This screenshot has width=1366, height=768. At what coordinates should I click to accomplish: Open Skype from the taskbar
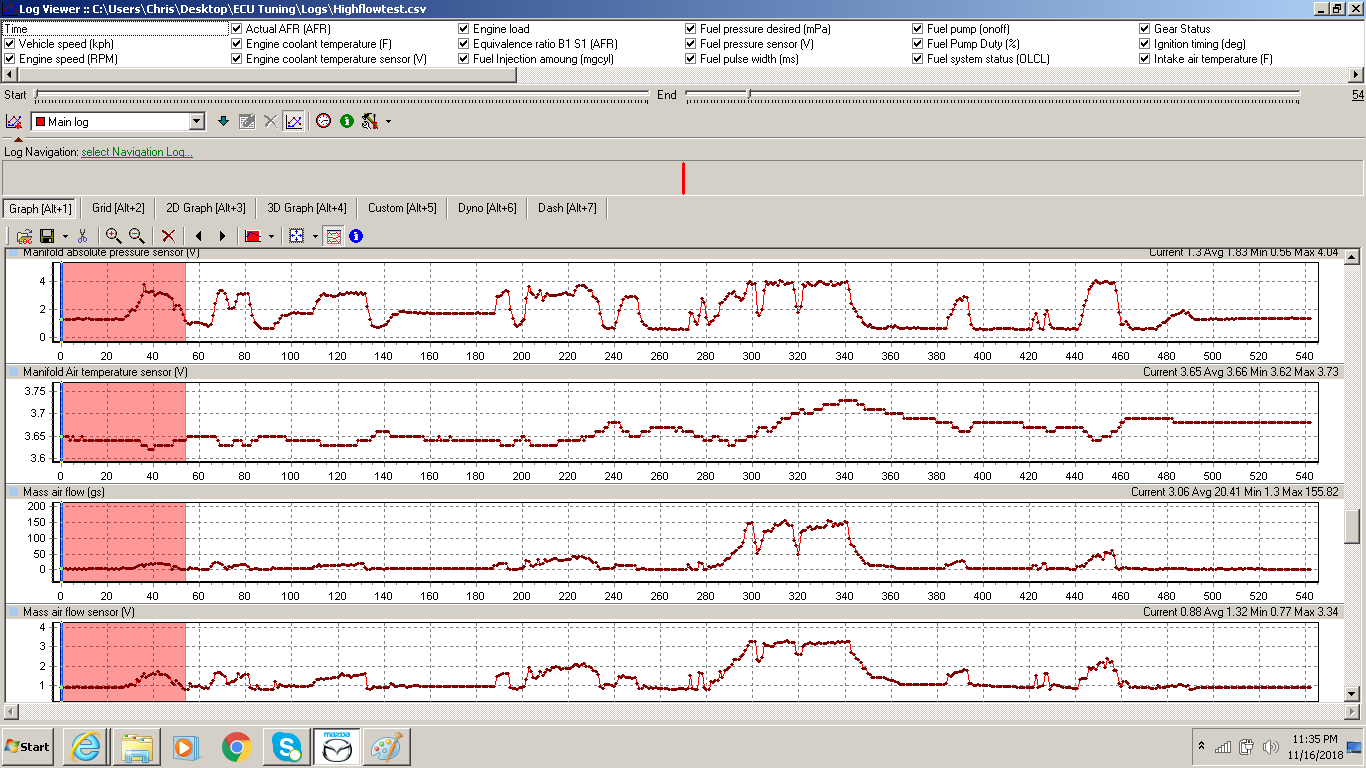pyautogui.click(x=286, y=747)
